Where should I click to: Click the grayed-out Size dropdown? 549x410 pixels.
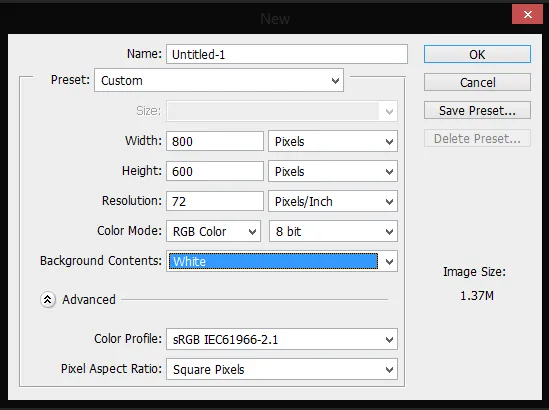[x=282, y=111]
